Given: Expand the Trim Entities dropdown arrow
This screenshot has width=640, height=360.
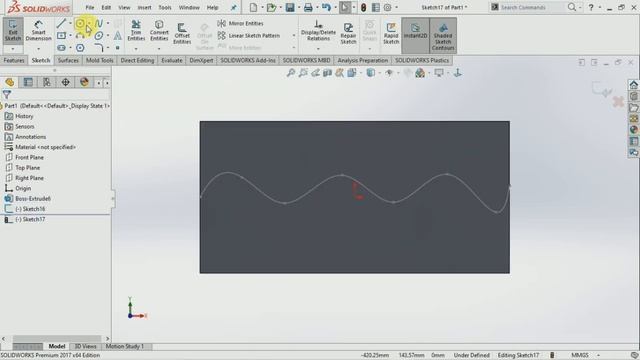Looking at the screenshot, I should 136,49.
